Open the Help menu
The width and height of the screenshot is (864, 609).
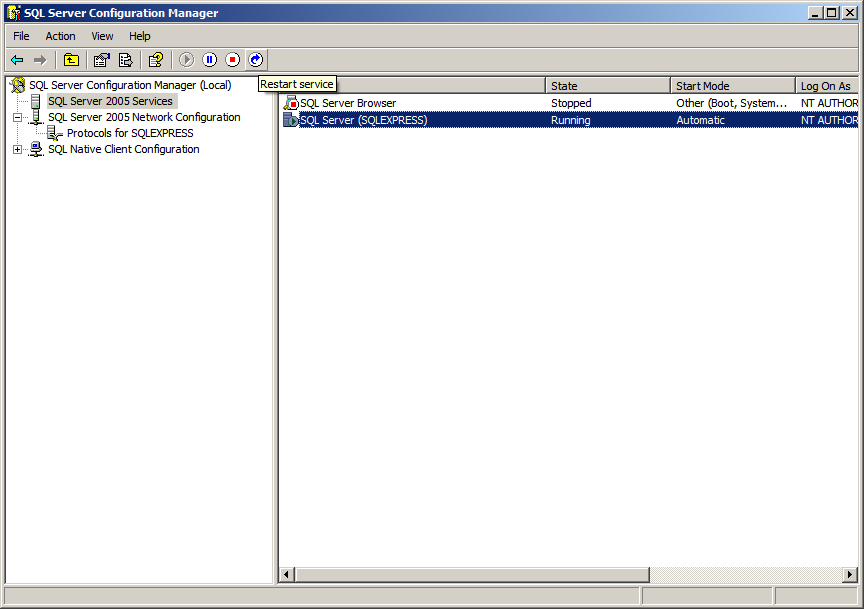pos(139,36)
